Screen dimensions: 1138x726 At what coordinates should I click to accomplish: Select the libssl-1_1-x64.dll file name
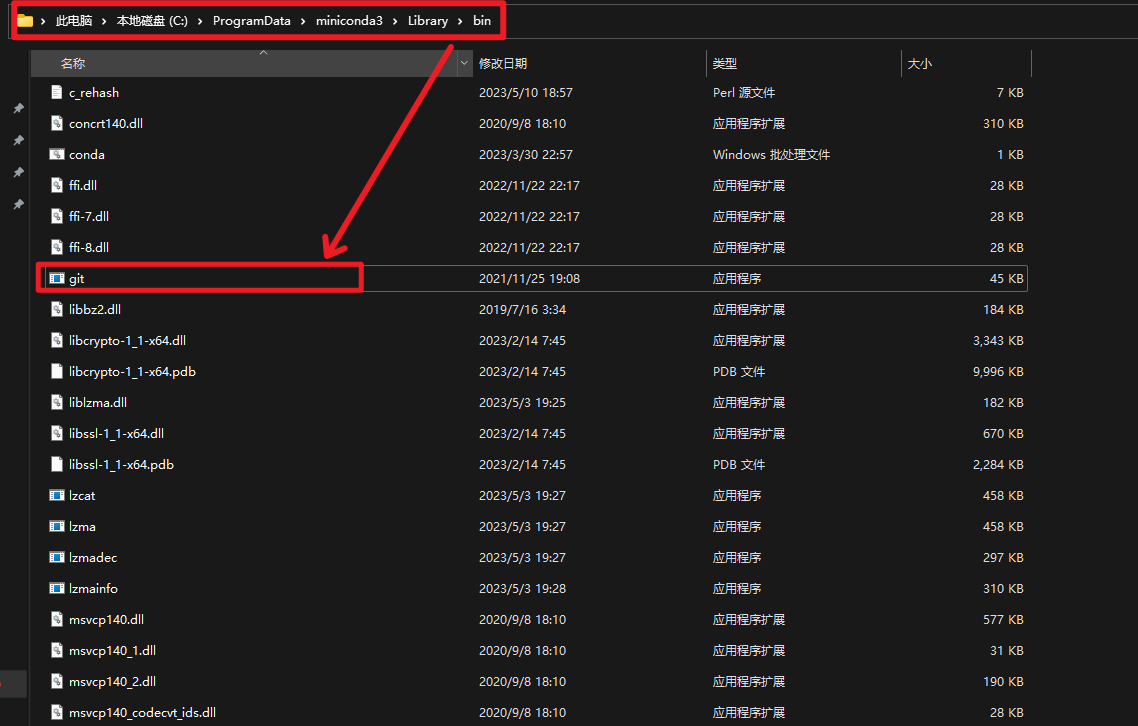click(116, 433)
